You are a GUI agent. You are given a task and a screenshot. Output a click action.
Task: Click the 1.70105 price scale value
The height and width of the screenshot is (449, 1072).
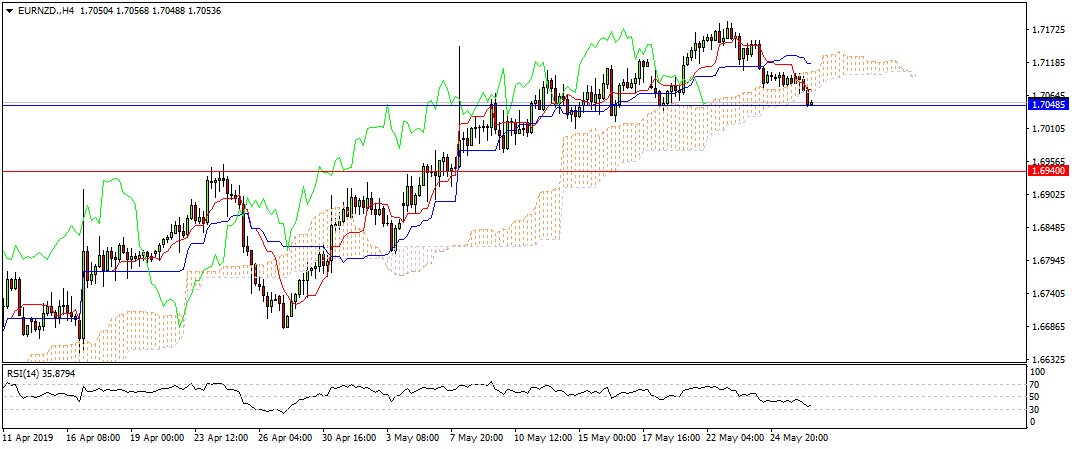point(1049,128)
